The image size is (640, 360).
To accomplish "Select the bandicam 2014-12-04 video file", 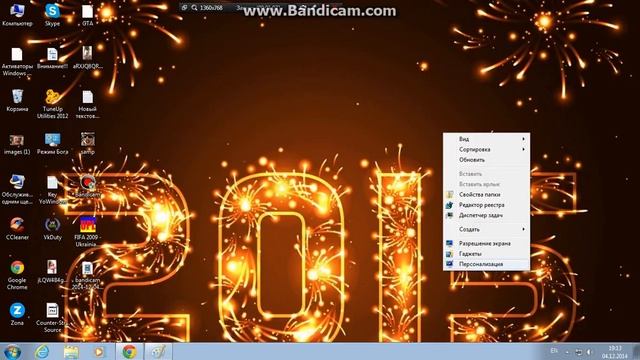I will click(x=87, y=276).
